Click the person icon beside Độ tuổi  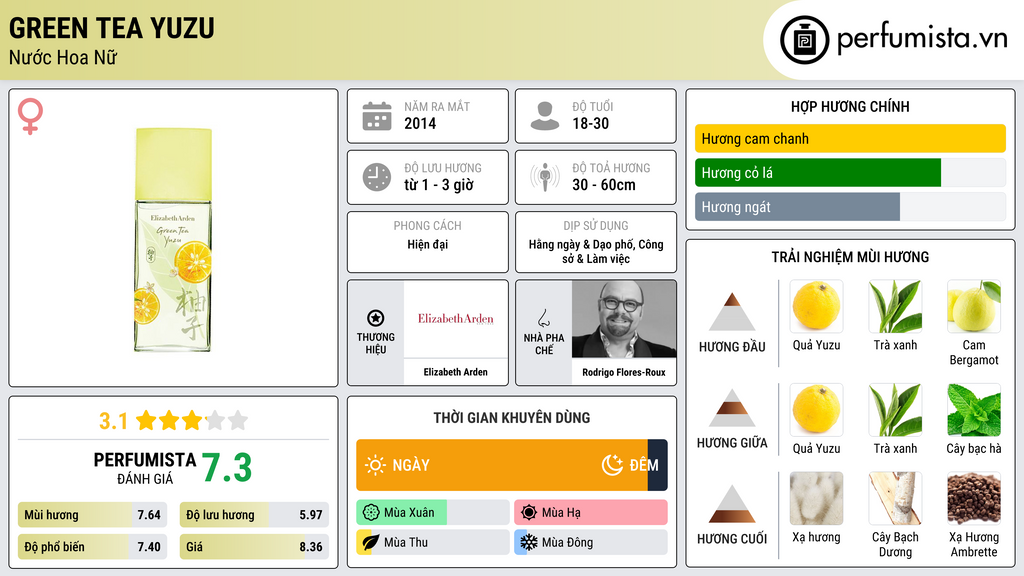click(545, 116)
